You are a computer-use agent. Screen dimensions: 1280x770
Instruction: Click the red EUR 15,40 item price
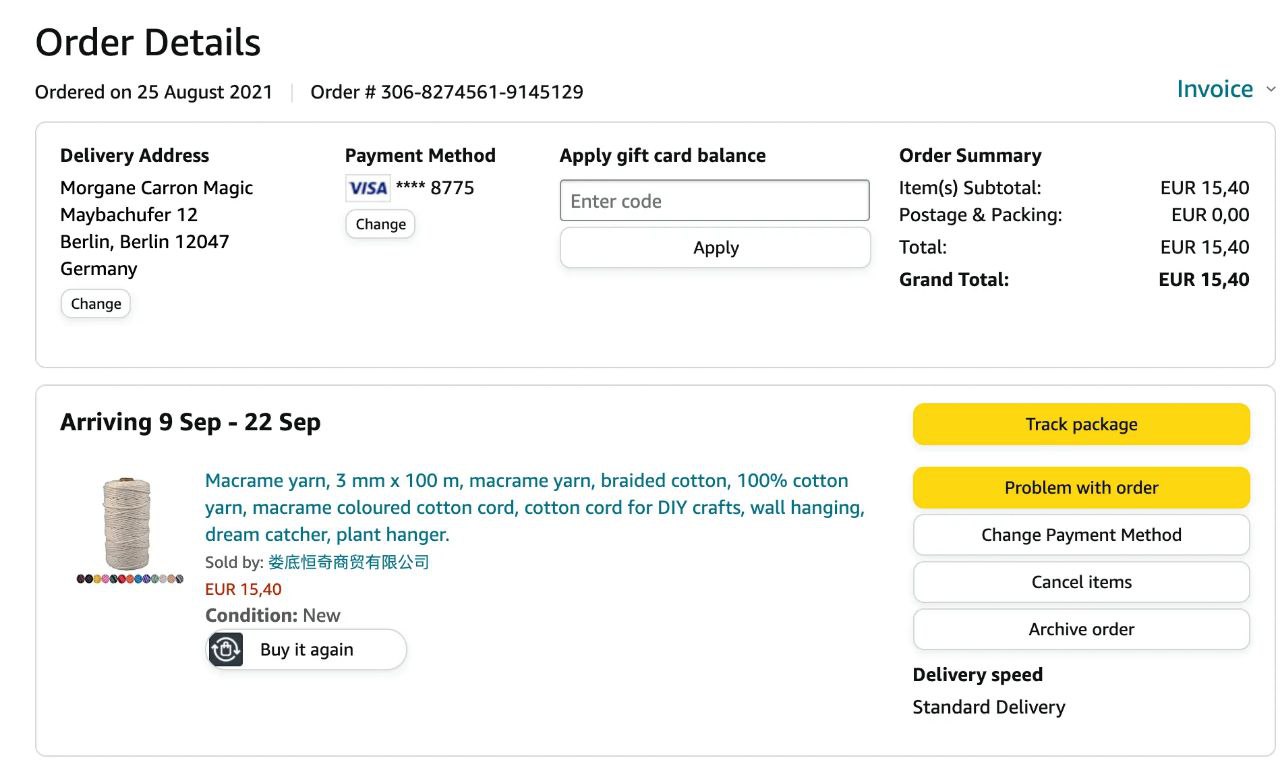pyautogui.click(x=243, y=589)
